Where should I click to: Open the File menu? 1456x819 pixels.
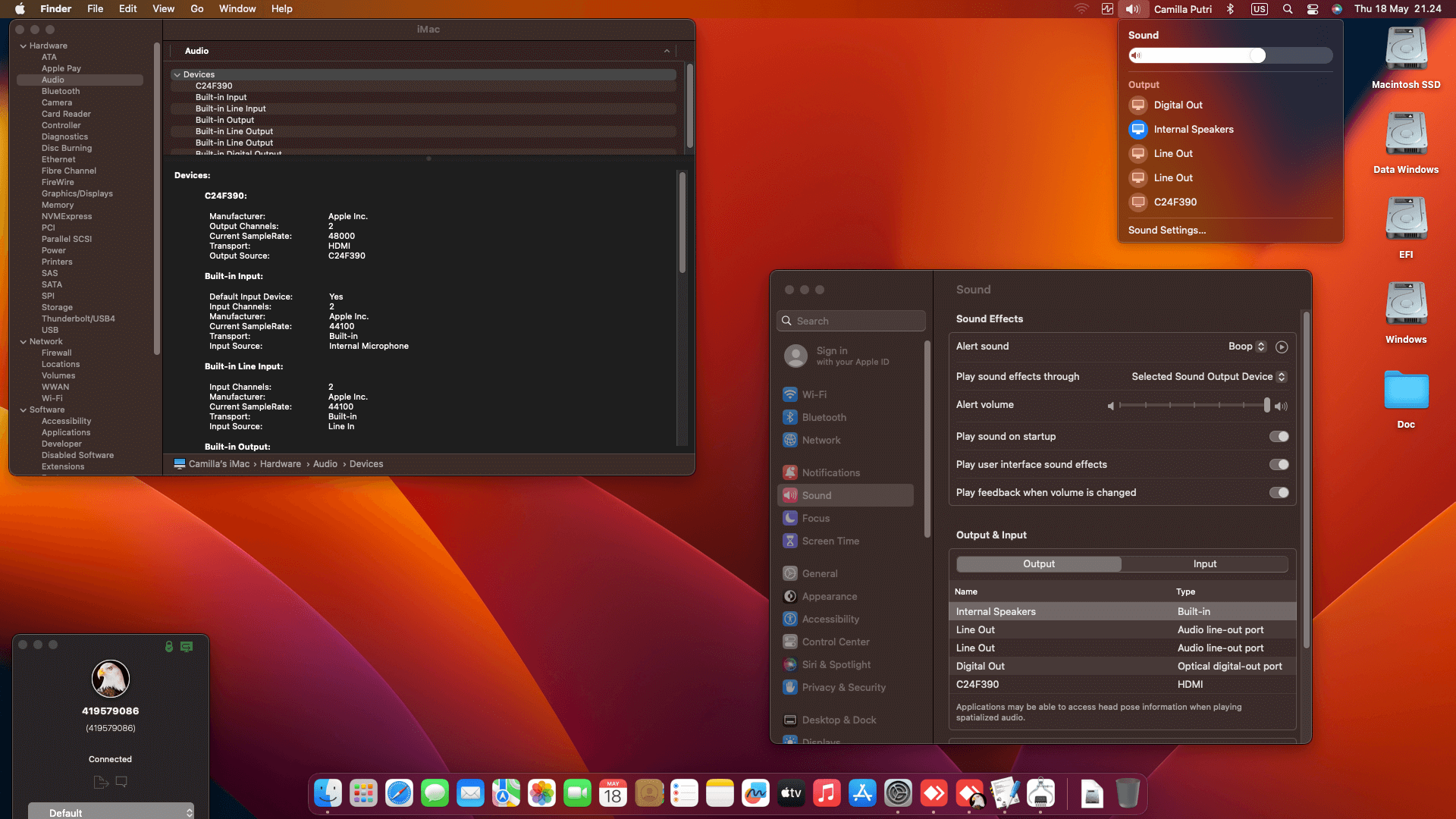point(95,9)
